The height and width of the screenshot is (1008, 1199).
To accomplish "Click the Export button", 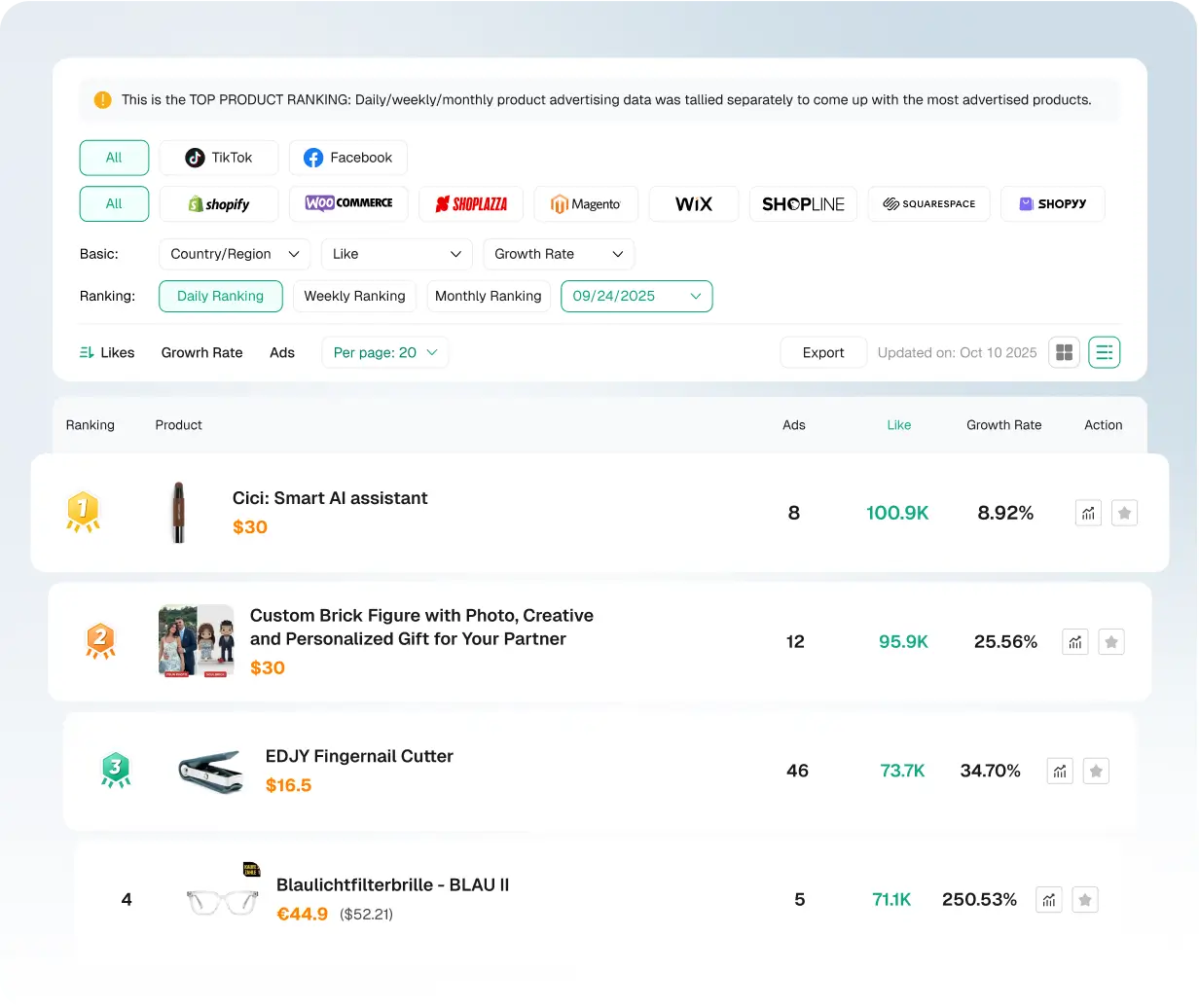I will [x=823, y=352].
